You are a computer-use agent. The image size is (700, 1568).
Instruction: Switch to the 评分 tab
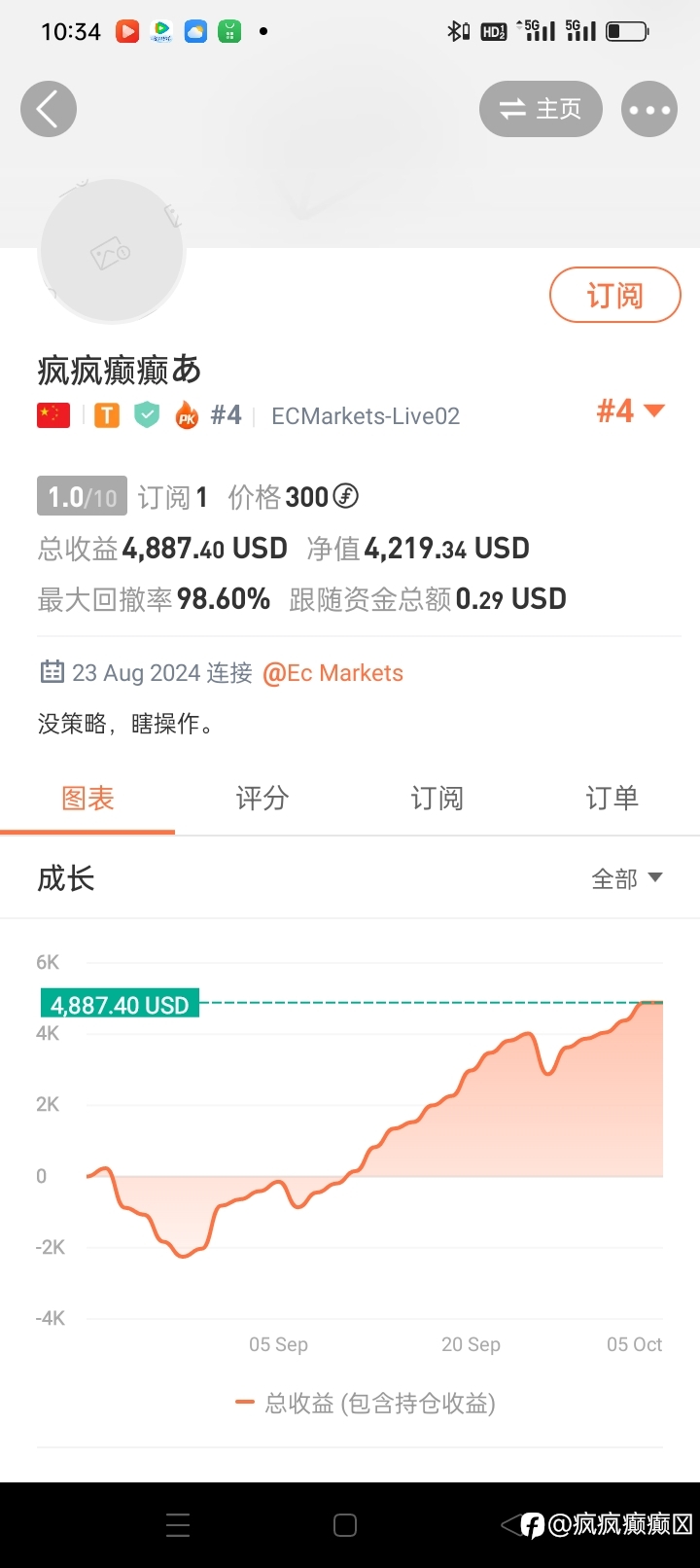coord(262,799)
